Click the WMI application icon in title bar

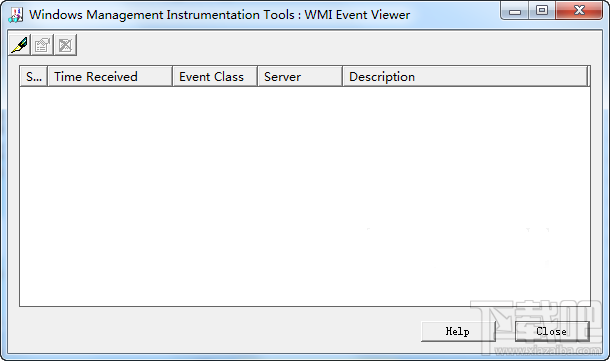point(16,15)
